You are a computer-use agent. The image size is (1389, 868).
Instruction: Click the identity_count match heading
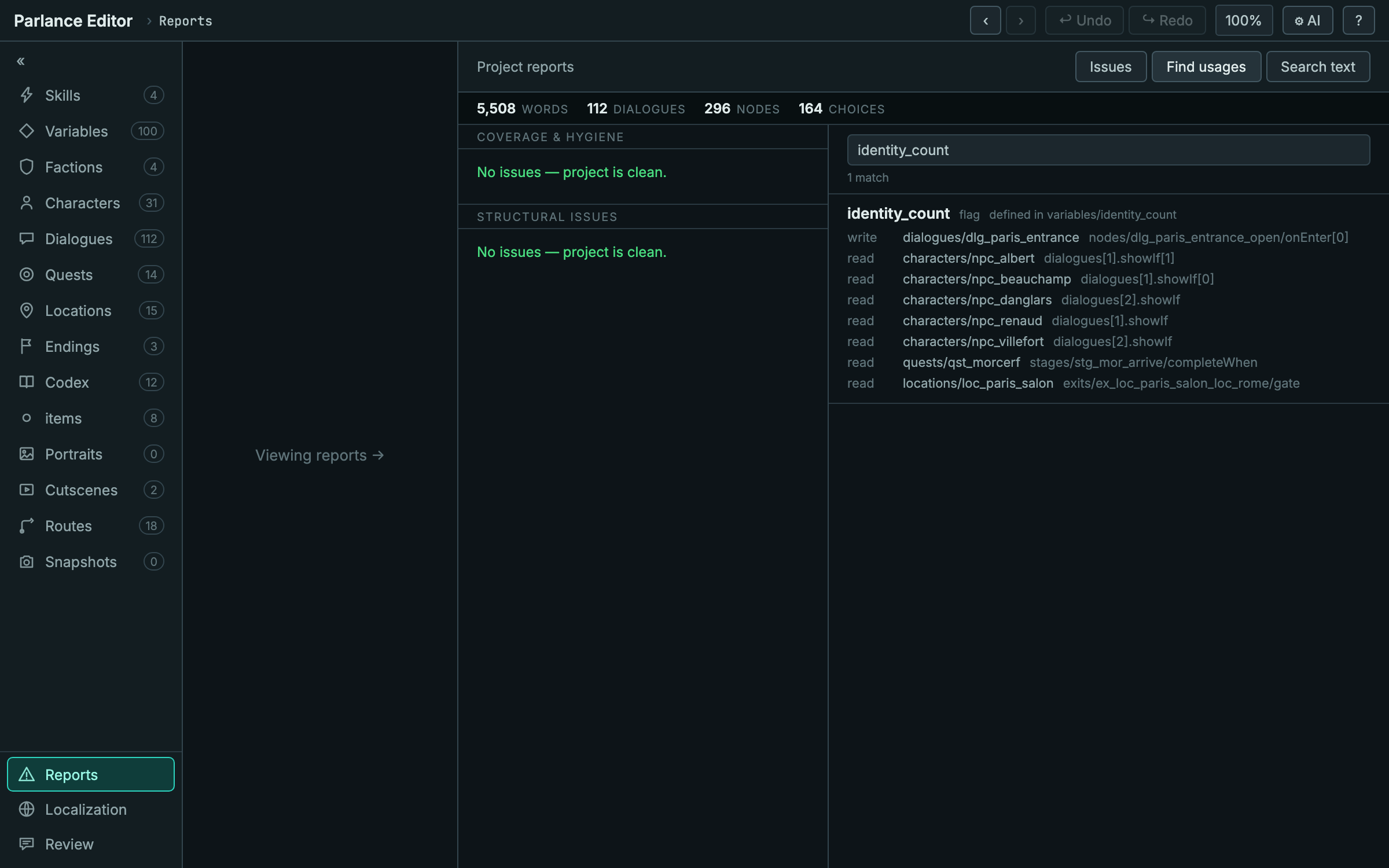tap(898, 214)
